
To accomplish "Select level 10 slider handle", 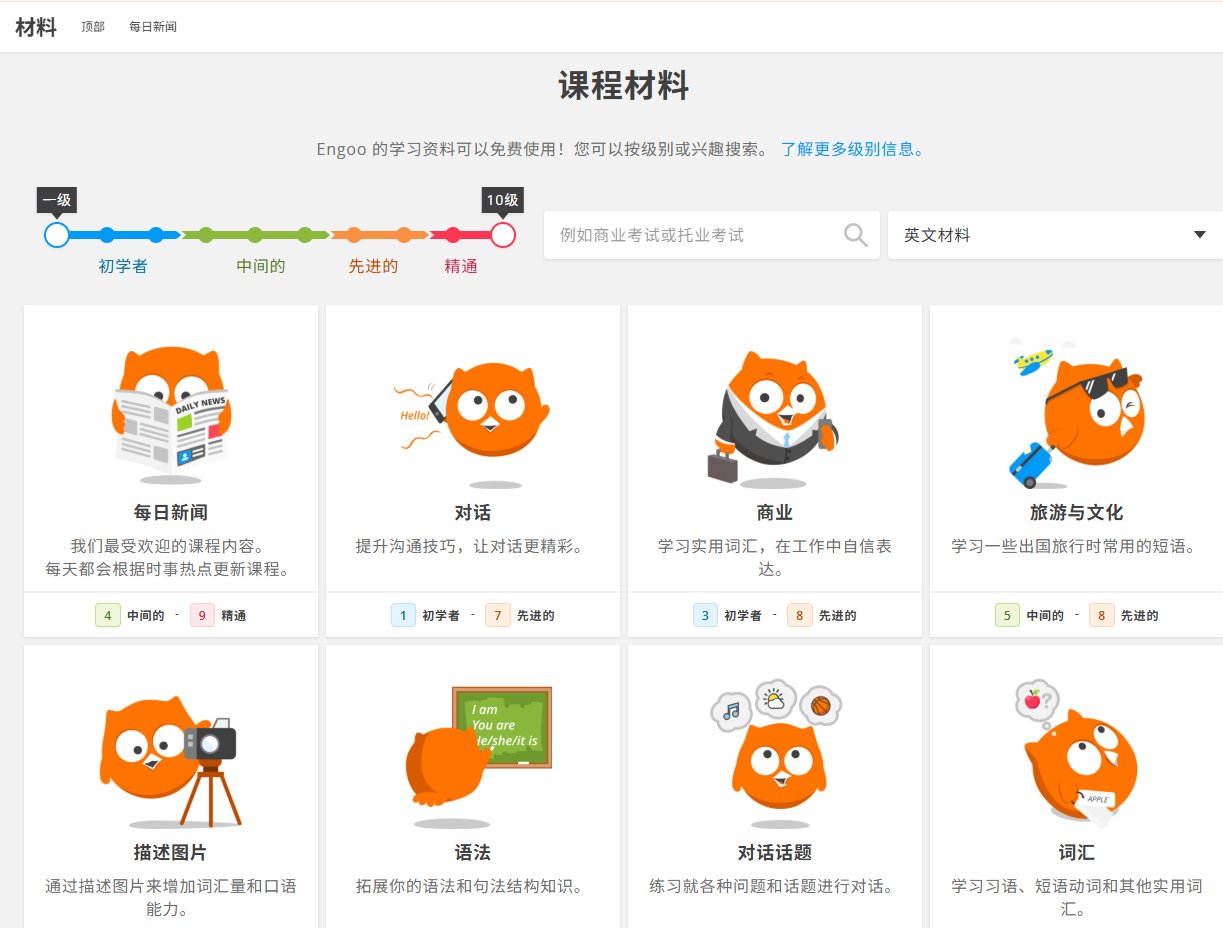I will coord(502,235).
